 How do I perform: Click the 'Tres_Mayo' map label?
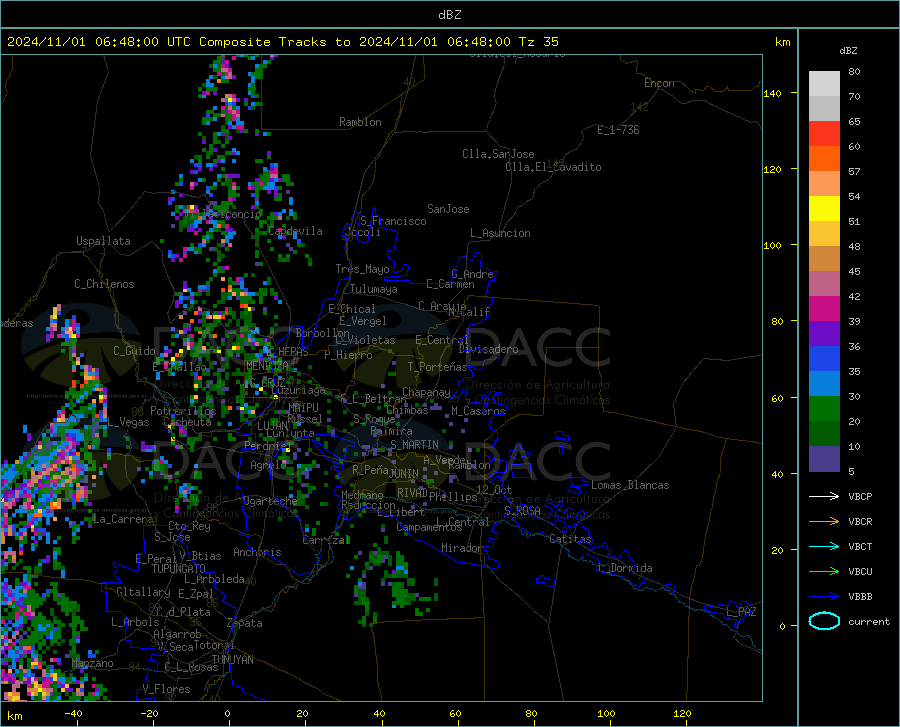(362, 269)
